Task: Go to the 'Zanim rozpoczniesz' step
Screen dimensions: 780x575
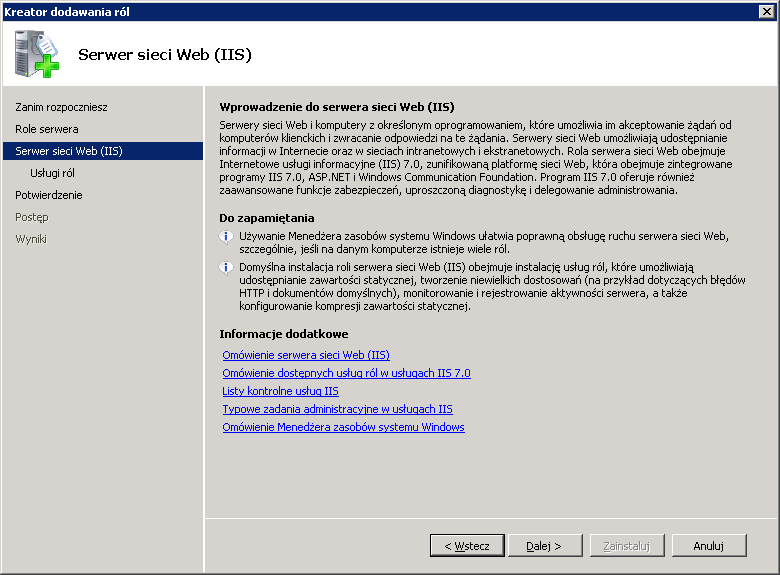Action: point(61,107)
